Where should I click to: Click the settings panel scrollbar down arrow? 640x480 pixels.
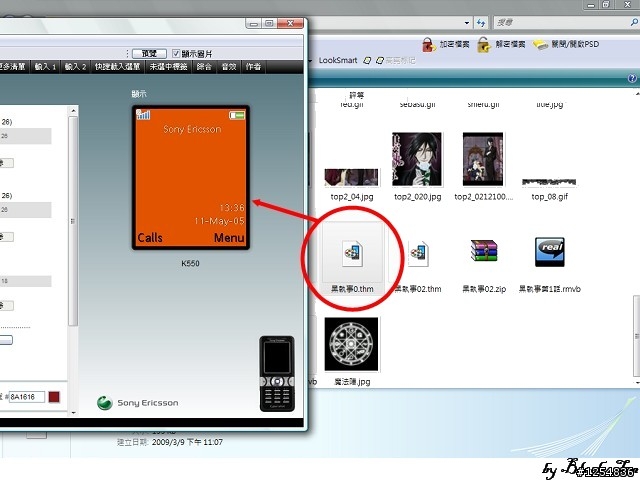point(73,412)
